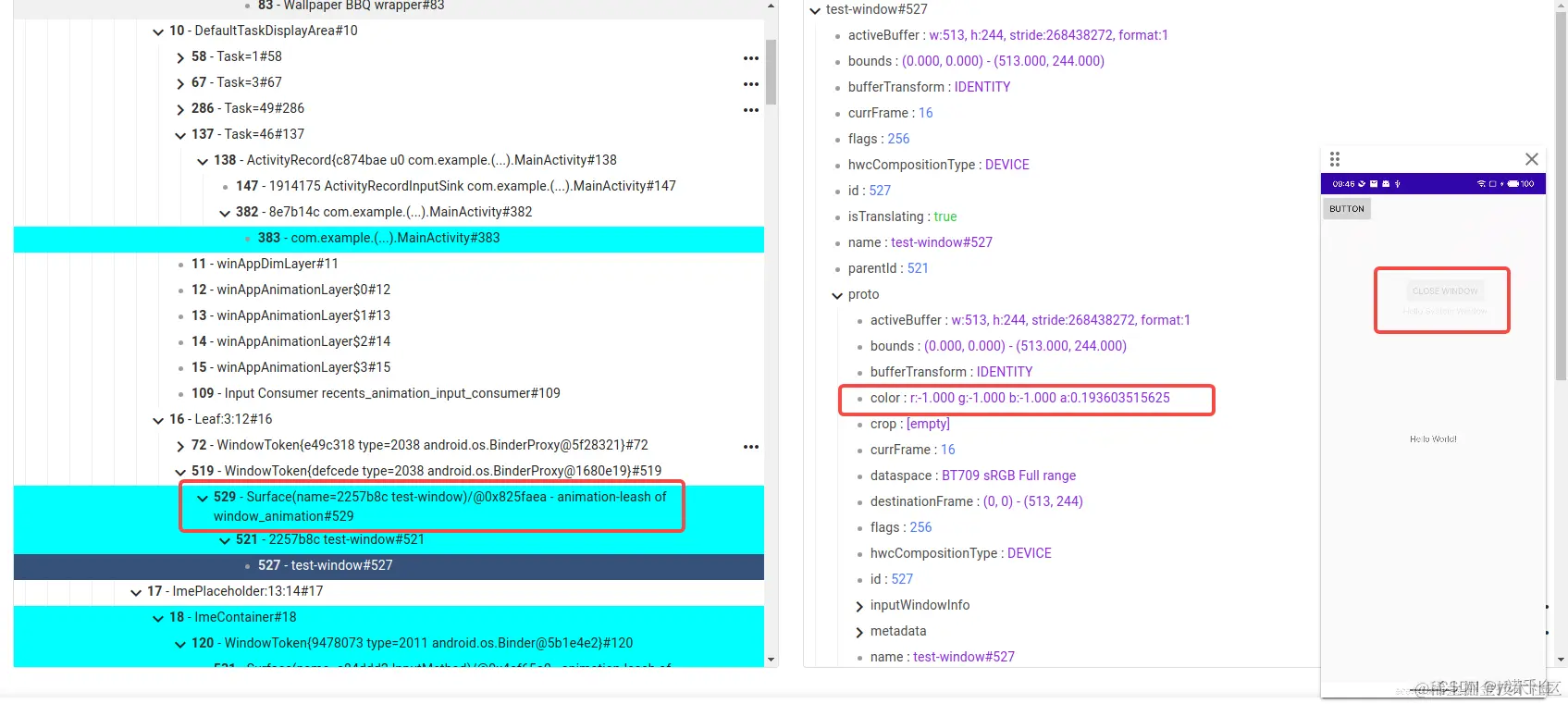Close the floating device preview overlay
The image size is (1568, 704).
click(x=1532, y=159)
